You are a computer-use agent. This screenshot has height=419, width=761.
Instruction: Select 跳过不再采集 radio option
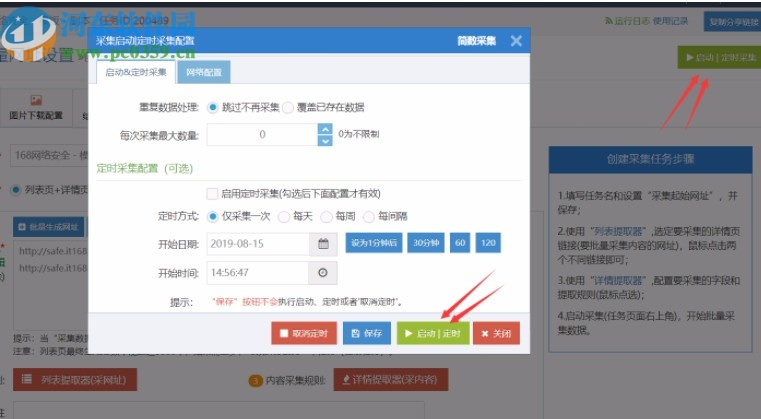[213, 107]
